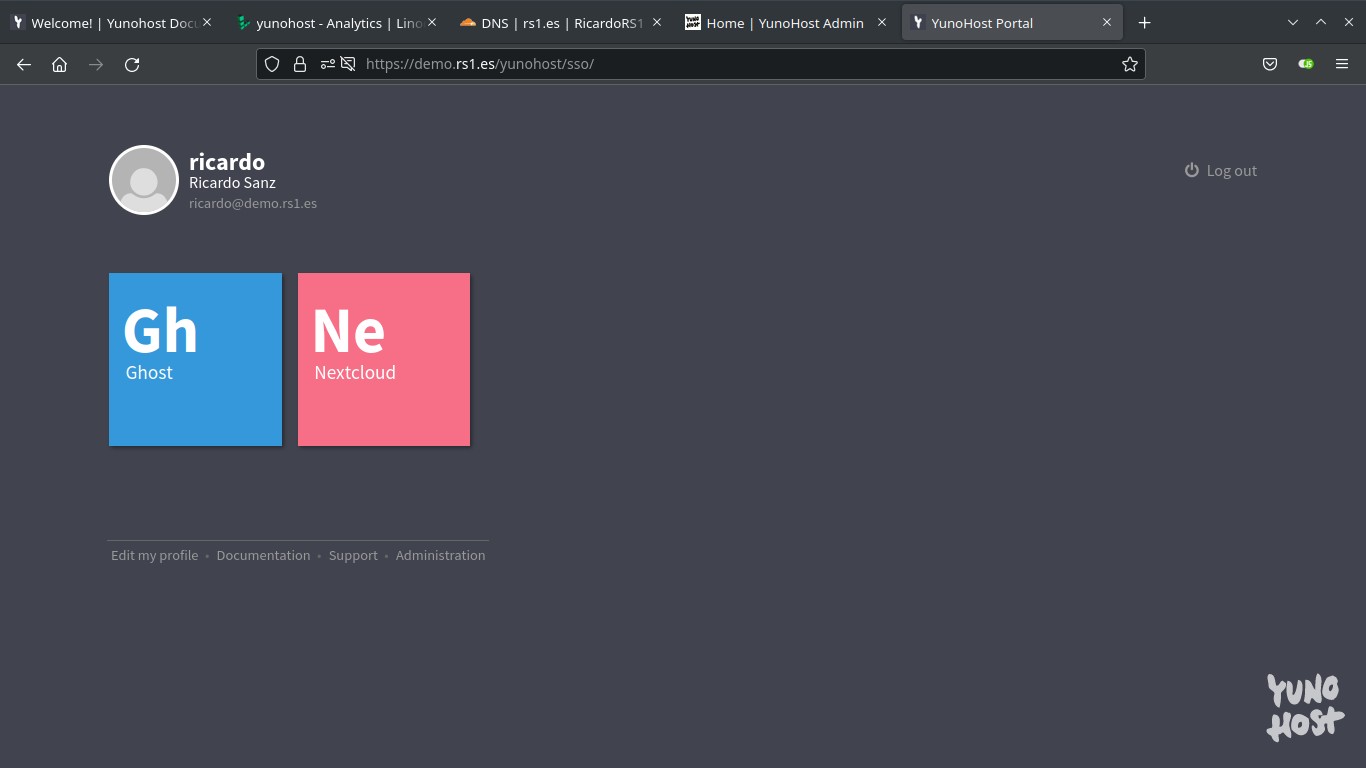Image resolution: width=1366 pixels, height=768 pixels.
Task: Open the Edit my profile link
Action: click(154, 556)
